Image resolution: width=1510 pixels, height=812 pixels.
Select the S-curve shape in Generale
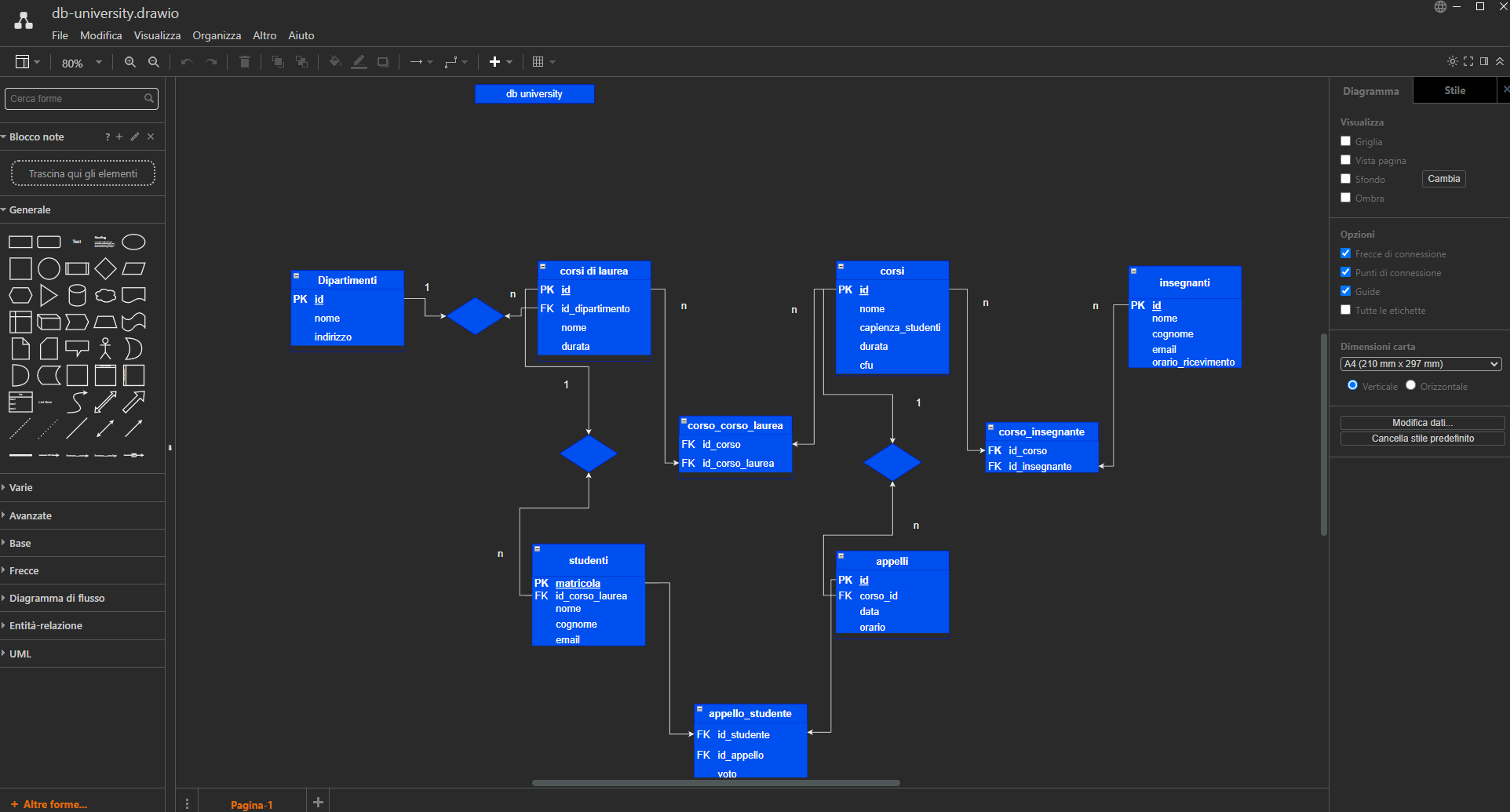click(x=77, y=402)
